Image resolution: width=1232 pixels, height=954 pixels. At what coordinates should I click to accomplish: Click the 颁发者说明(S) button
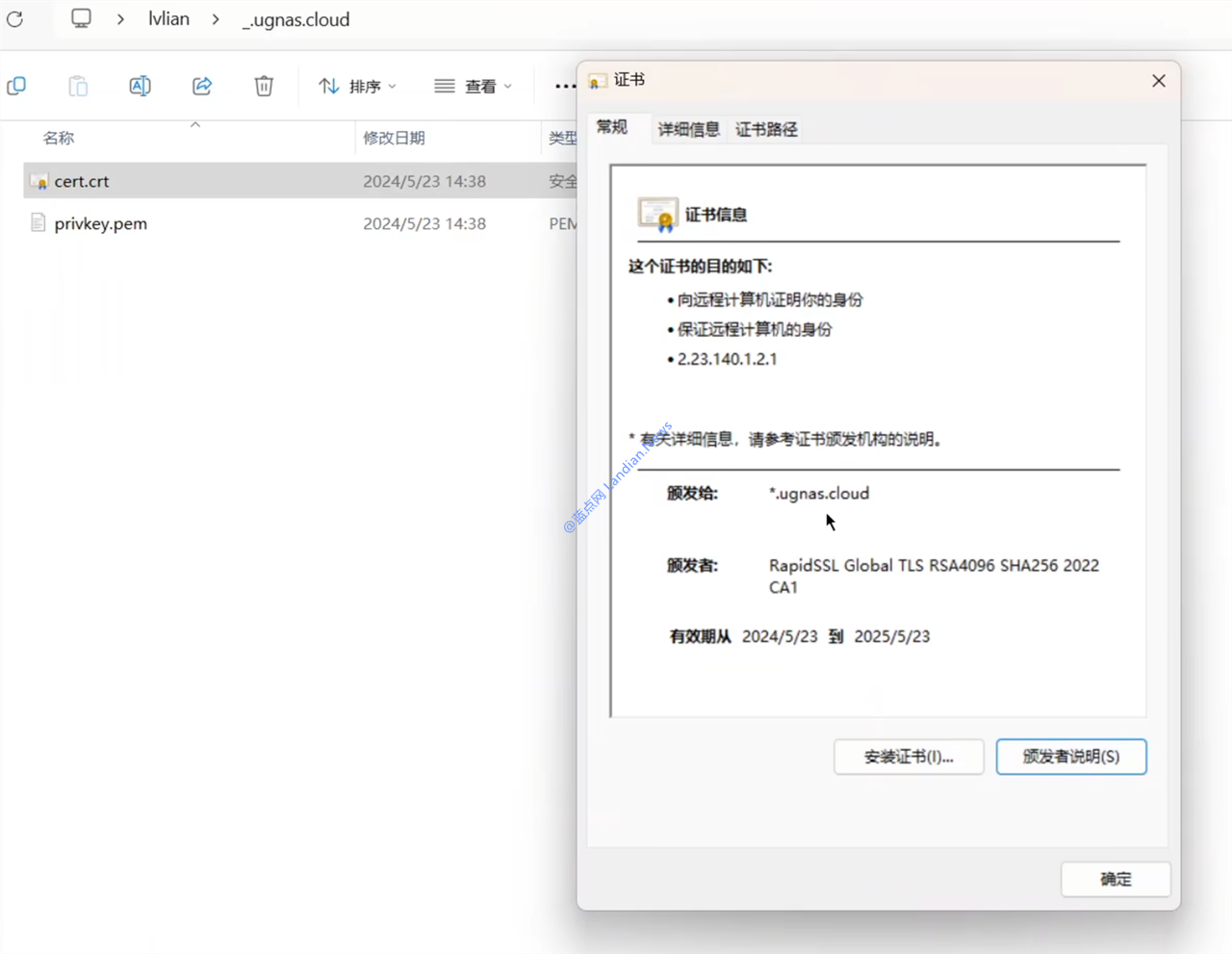tap(1071, 757)
